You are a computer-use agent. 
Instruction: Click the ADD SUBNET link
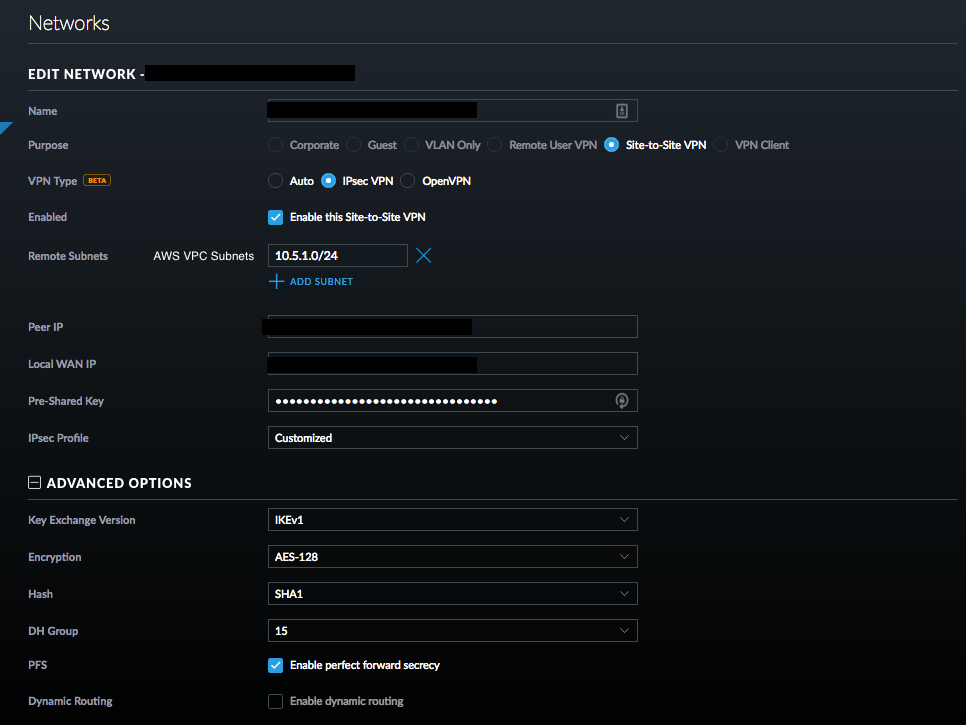[x=321, y=282]
